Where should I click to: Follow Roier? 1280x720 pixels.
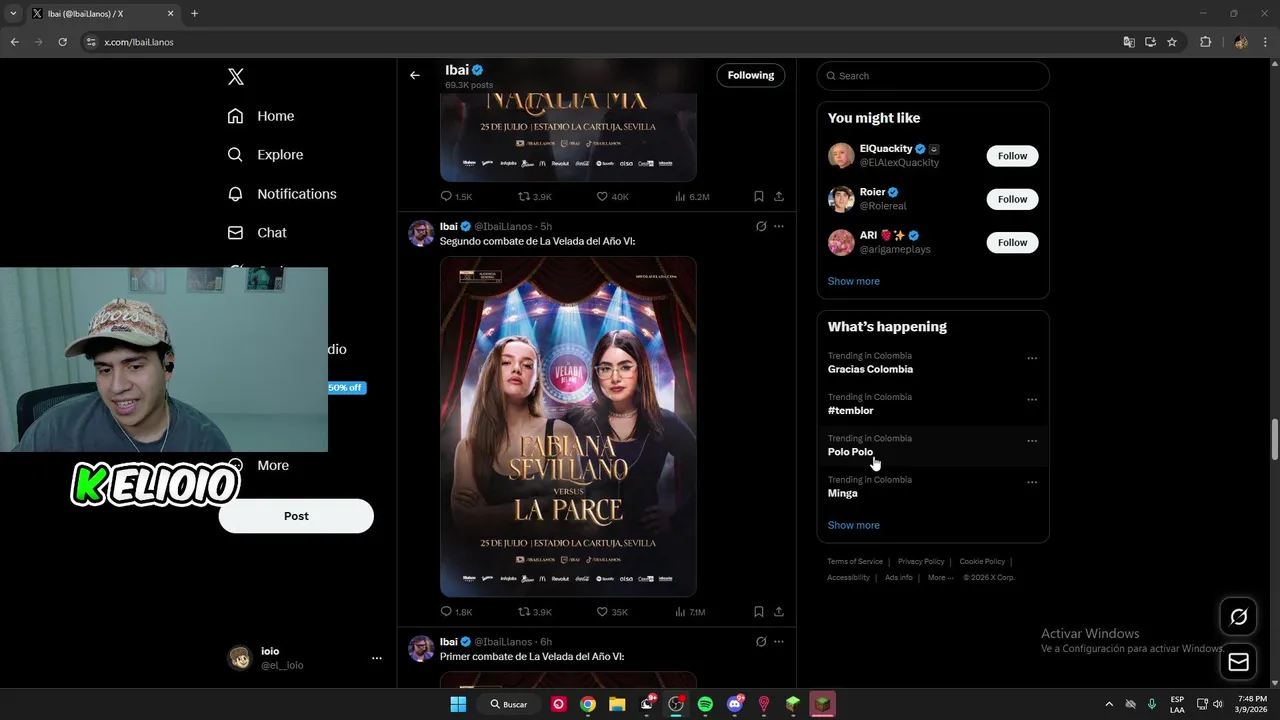(x=1012, y=199)
